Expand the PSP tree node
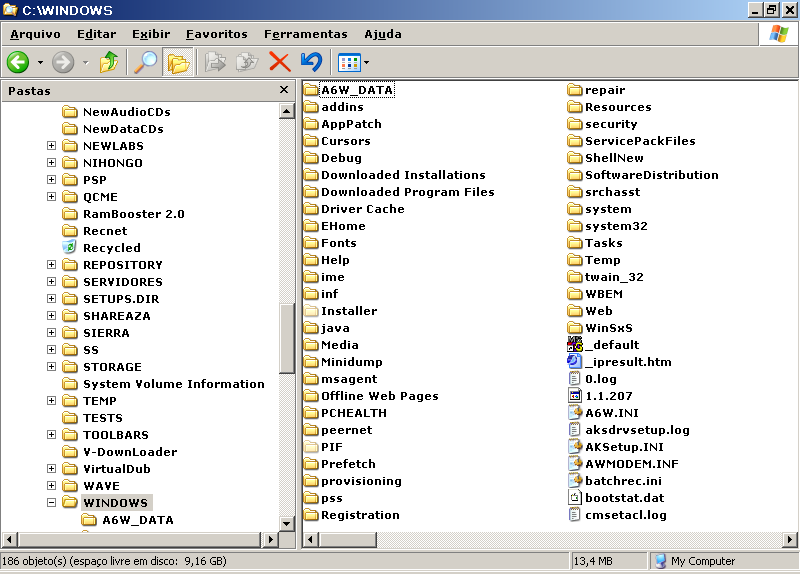 51,180
